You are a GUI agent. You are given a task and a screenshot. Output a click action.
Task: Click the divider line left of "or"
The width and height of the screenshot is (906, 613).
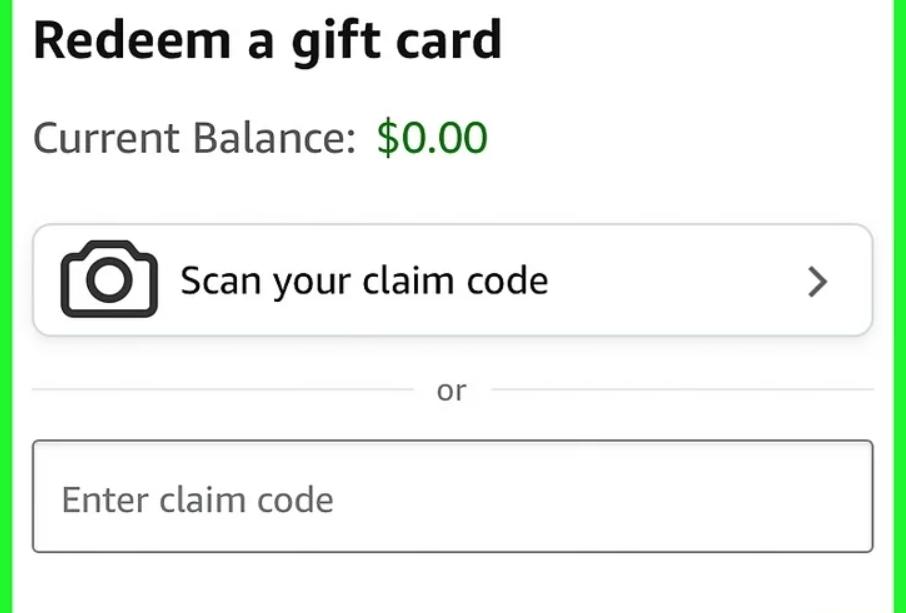pos(222,389)
